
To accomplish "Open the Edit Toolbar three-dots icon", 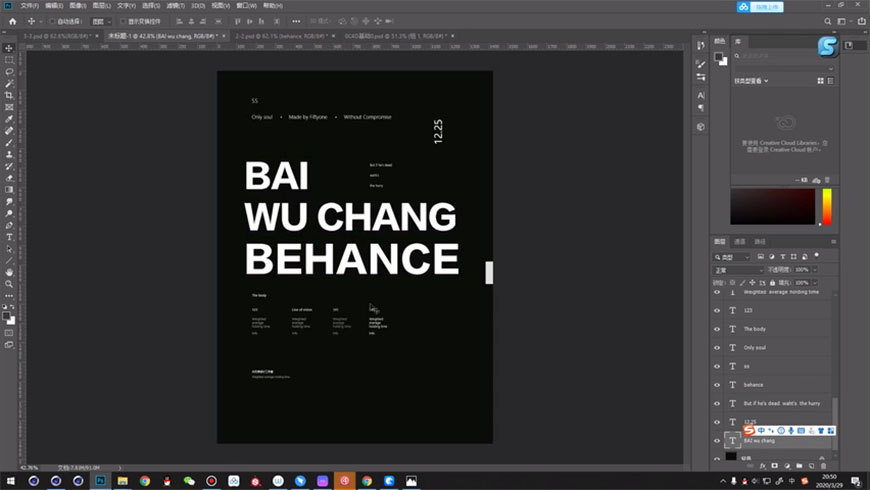I will point(9,296).
